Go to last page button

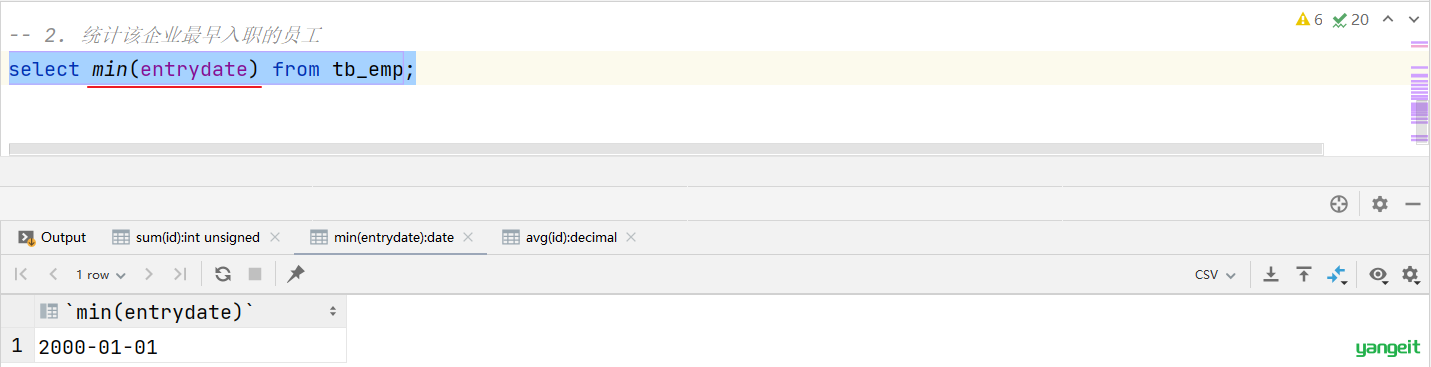pos(180,274)
